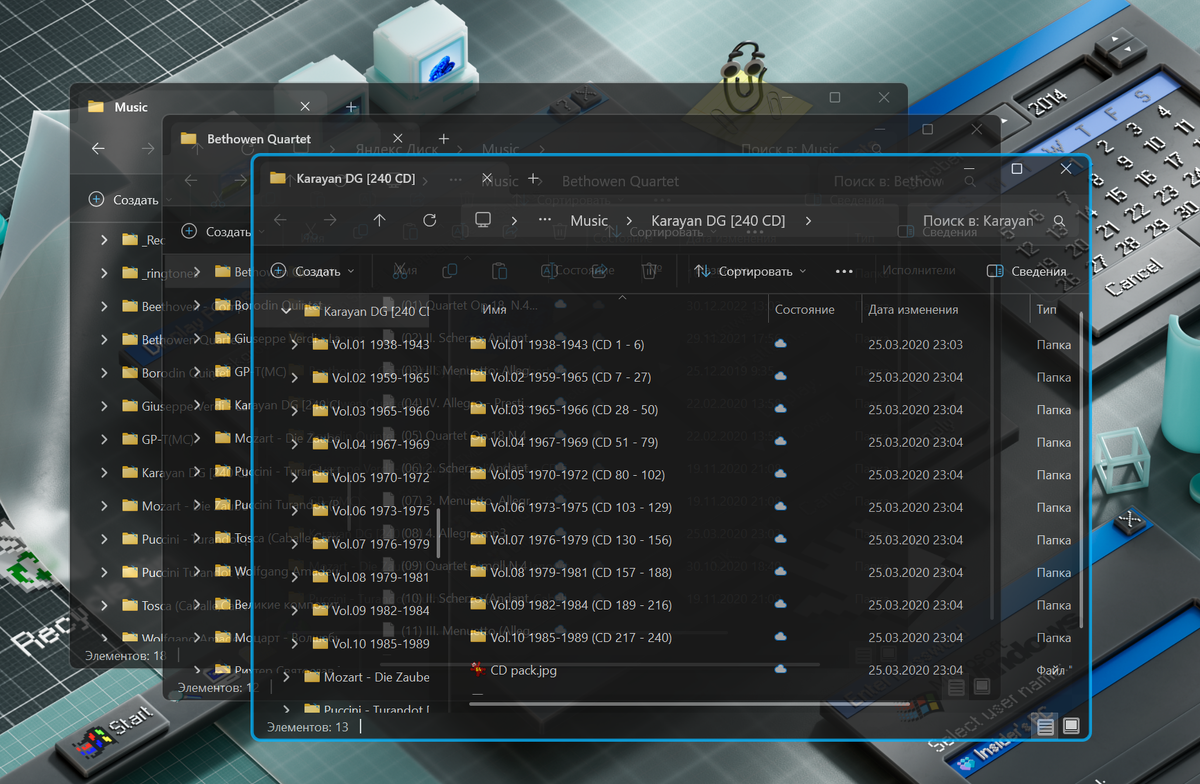Open the Создать dropdown in Karayan window
This screenshot has height=784, width=1200.
[313, 271]
